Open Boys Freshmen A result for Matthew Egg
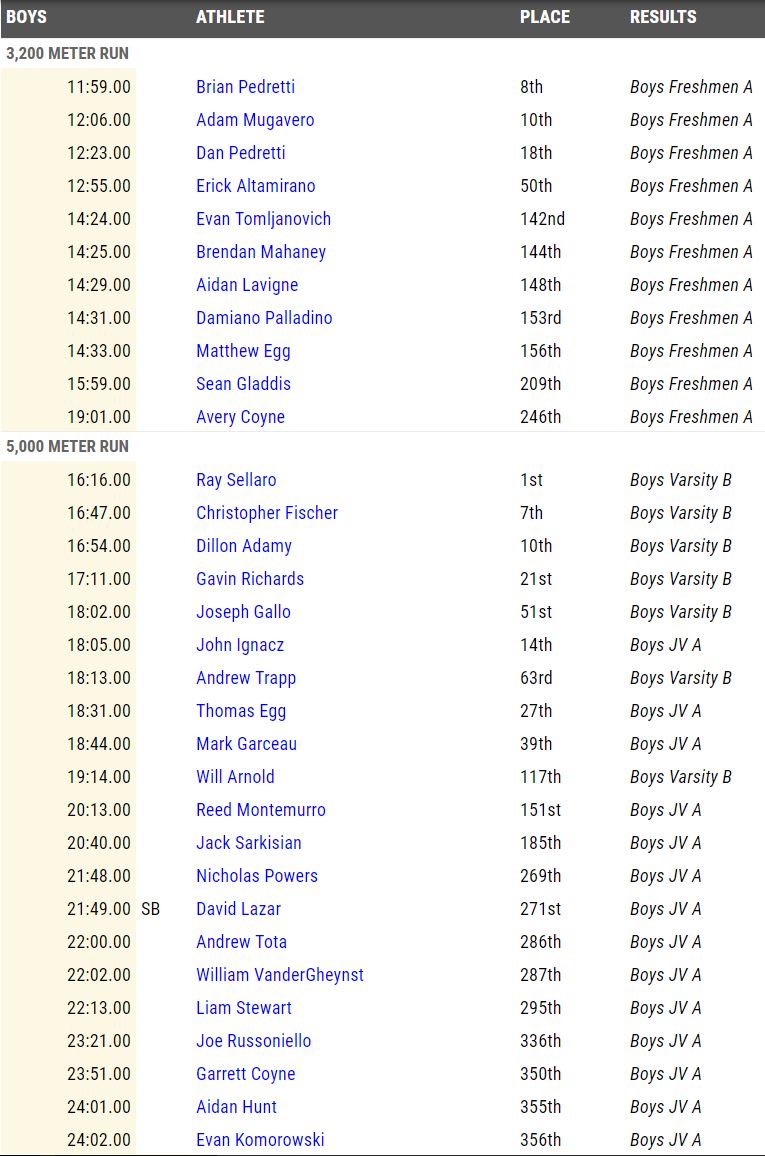Image resolution: width=765 pixels, height=1156 pixels. (691, 351)
